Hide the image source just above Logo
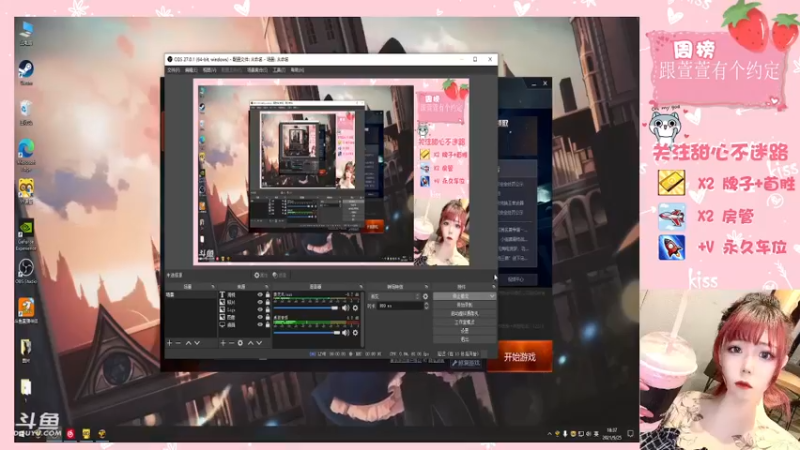Image resolution: width=800 pixels, height=450 pixels. [x=260, y=302]
